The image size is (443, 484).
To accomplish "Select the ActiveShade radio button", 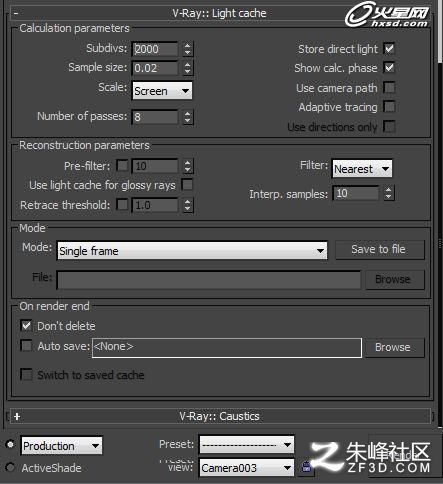I will [x=10, y=467].
